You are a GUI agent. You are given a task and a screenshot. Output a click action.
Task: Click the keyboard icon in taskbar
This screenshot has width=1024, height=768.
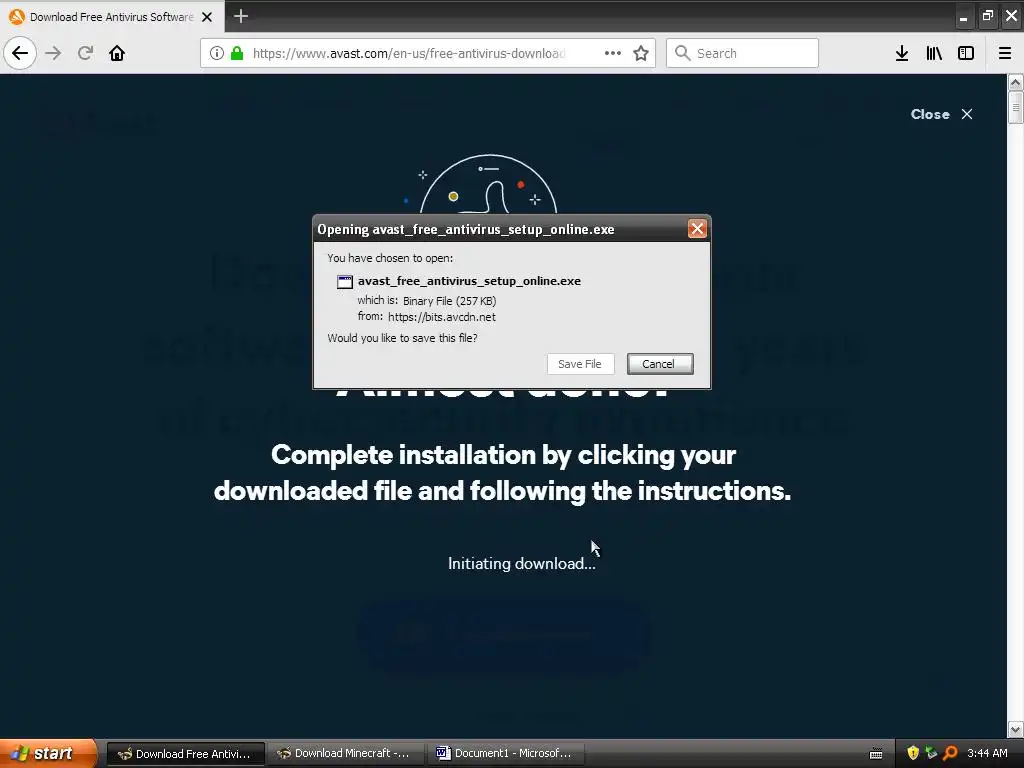[x=876, y=754]
